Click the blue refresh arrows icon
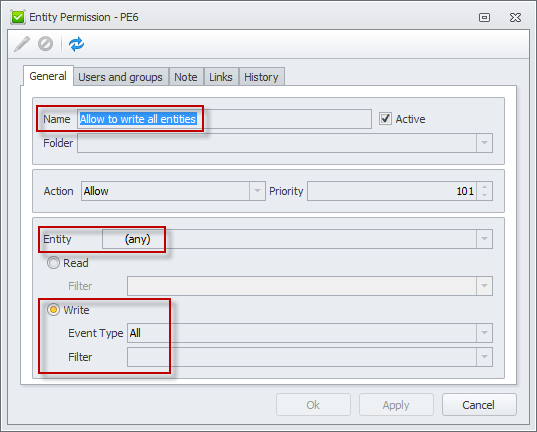This screenshot has width=537, height=432. click(x=76, y=44)
